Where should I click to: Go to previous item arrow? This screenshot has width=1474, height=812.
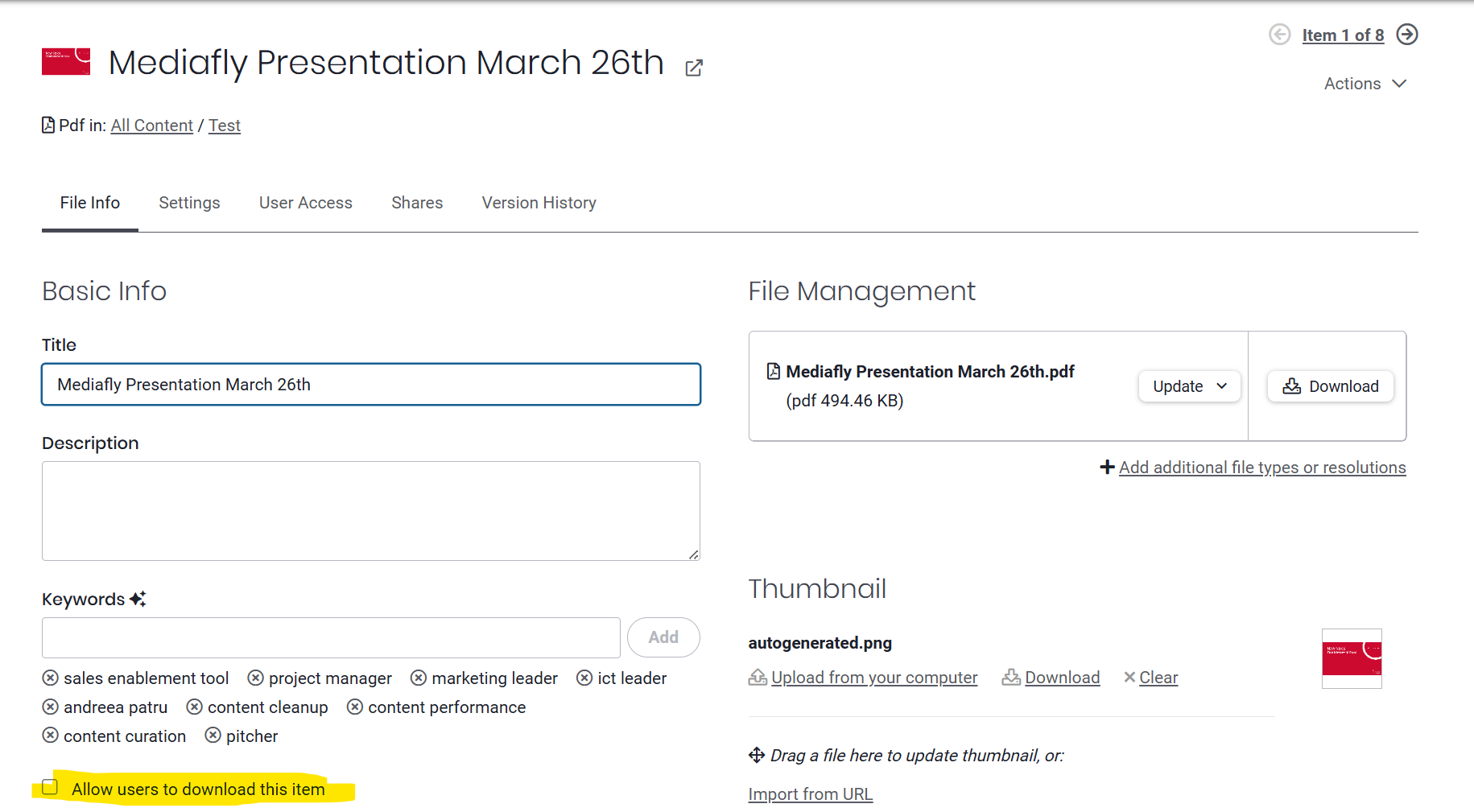tap(1279, 35)
